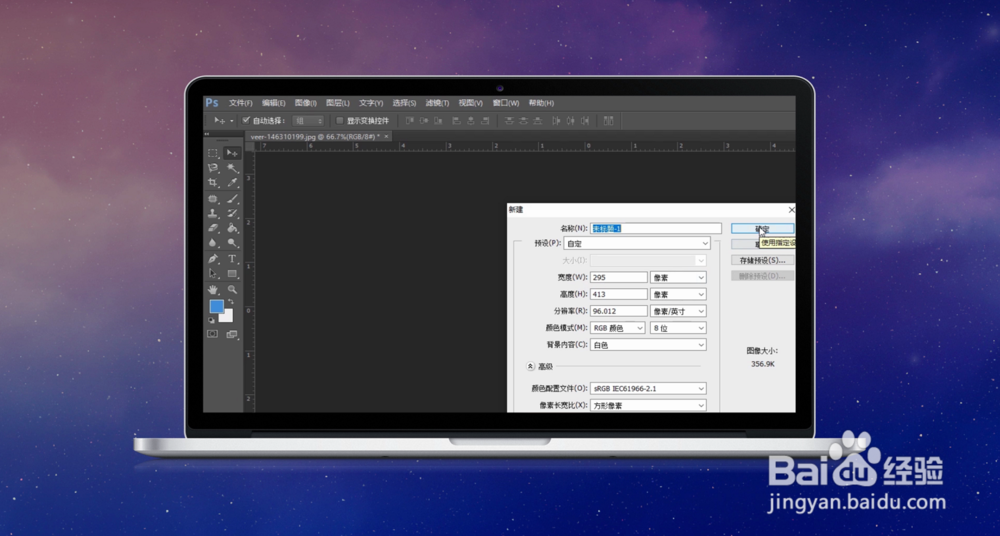Image resolution: width=1000 pixels, height=536 pixels.
Task: Open the resolution unit dropdown 像素/英寸
Action: pos(678,311)
